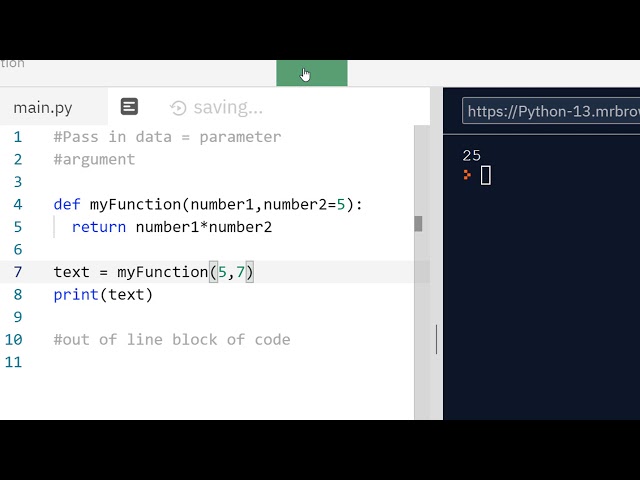Click the green Run button
This screenshot has width=640, height=480.
click(x=312, y=73)
